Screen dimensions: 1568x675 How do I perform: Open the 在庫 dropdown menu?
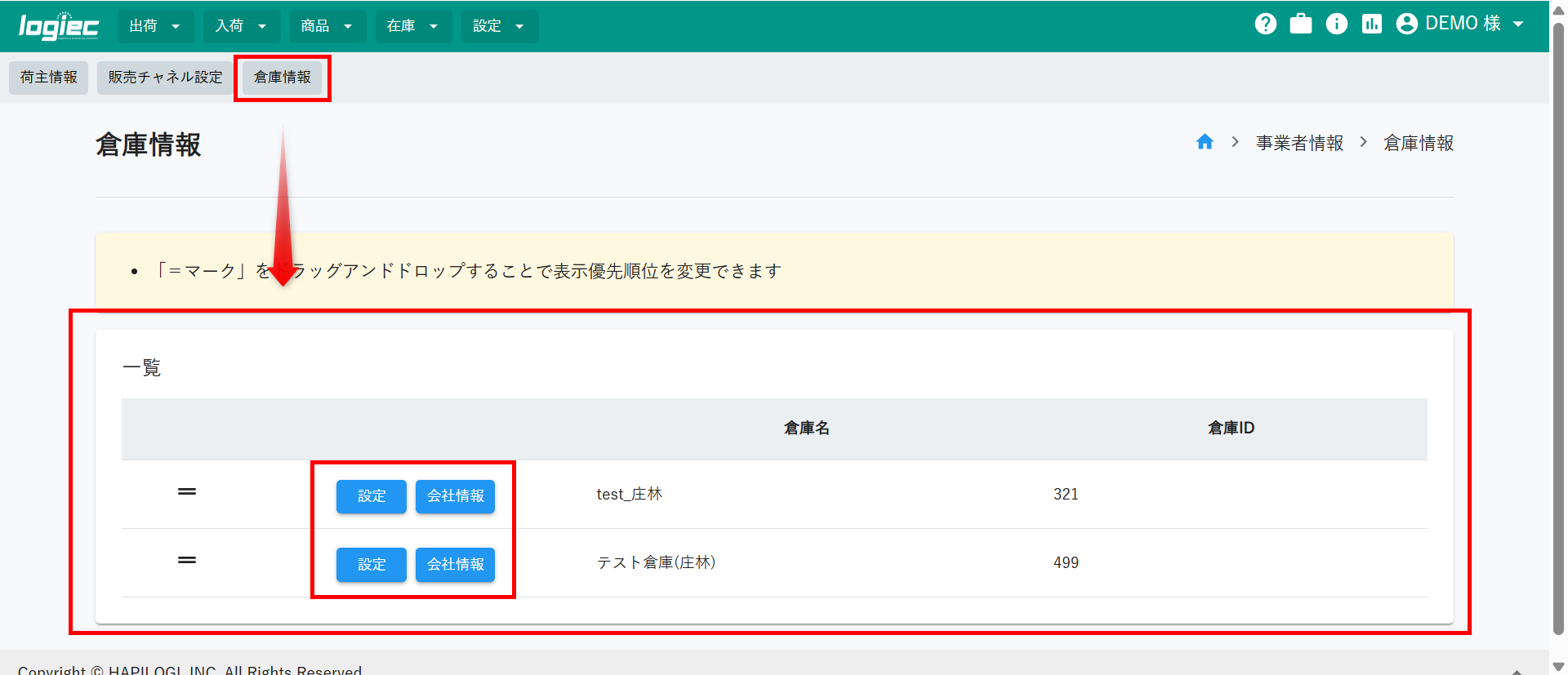pos(412,26)
